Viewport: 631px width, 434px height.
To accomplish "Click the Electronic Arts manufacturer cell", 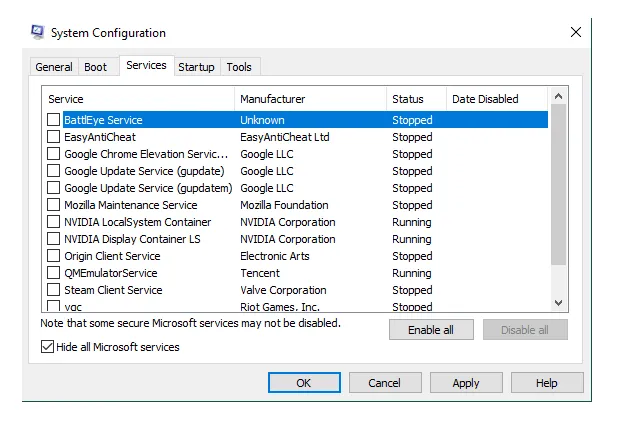I will pos(275,256).
